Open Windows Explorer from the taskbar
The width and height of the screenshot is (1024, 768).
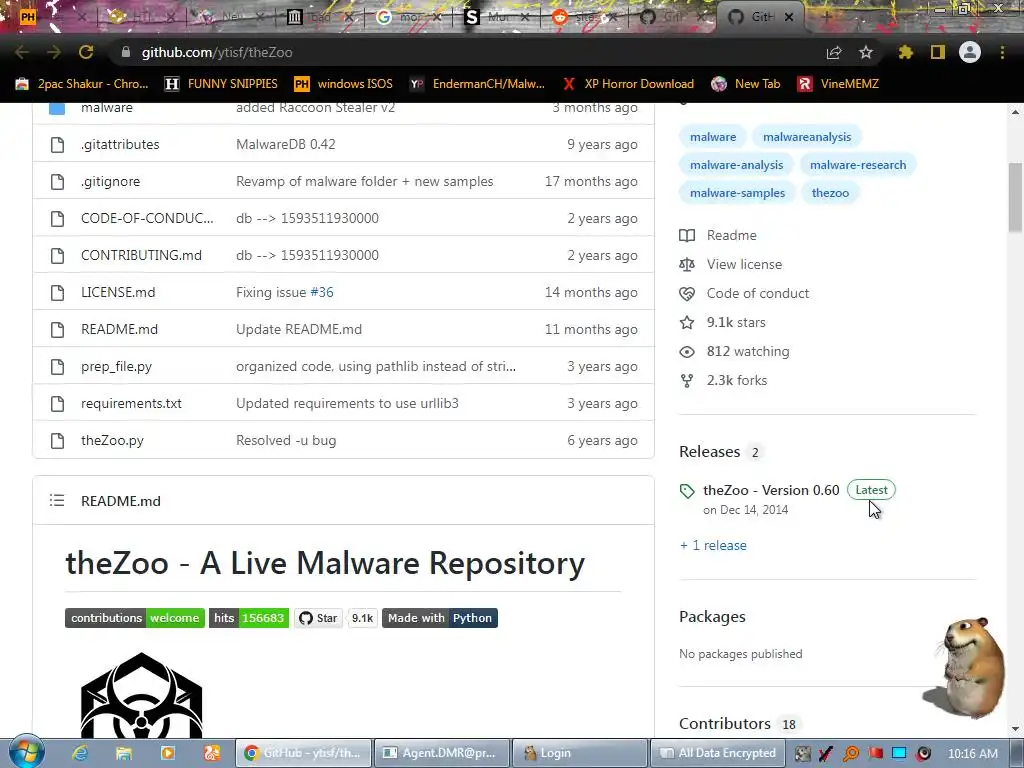[x=124, y=753]
